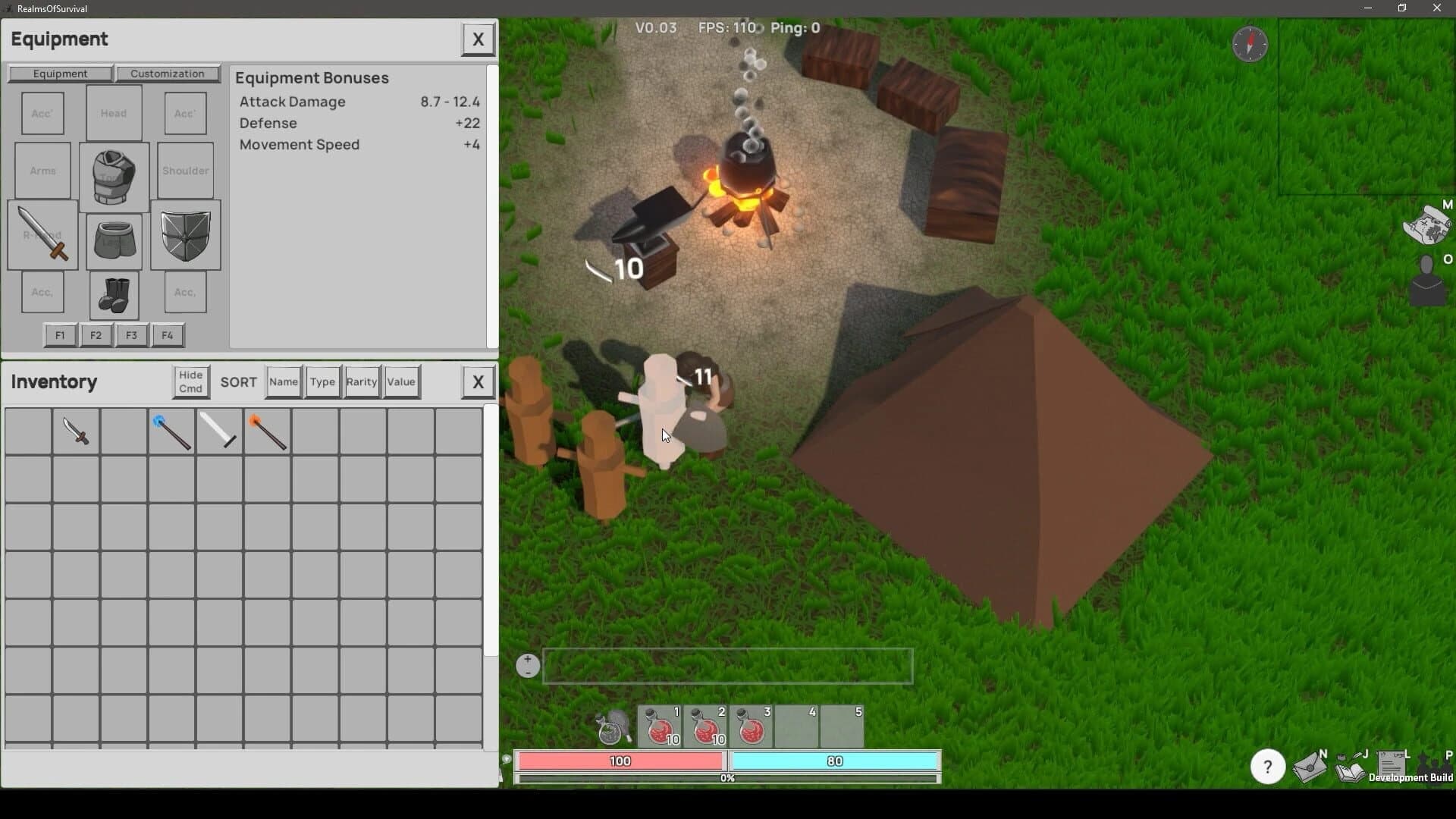Select the F1 equipment preset
Screen dimensions: 1456x819
60,335
